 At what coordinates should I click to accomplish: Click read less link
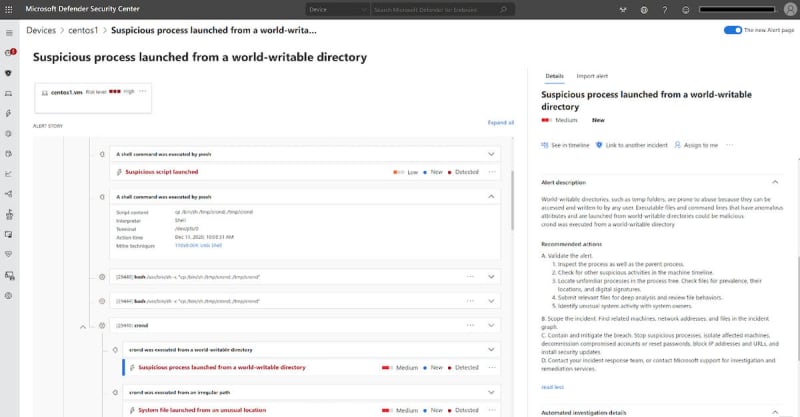coord(553,387)
